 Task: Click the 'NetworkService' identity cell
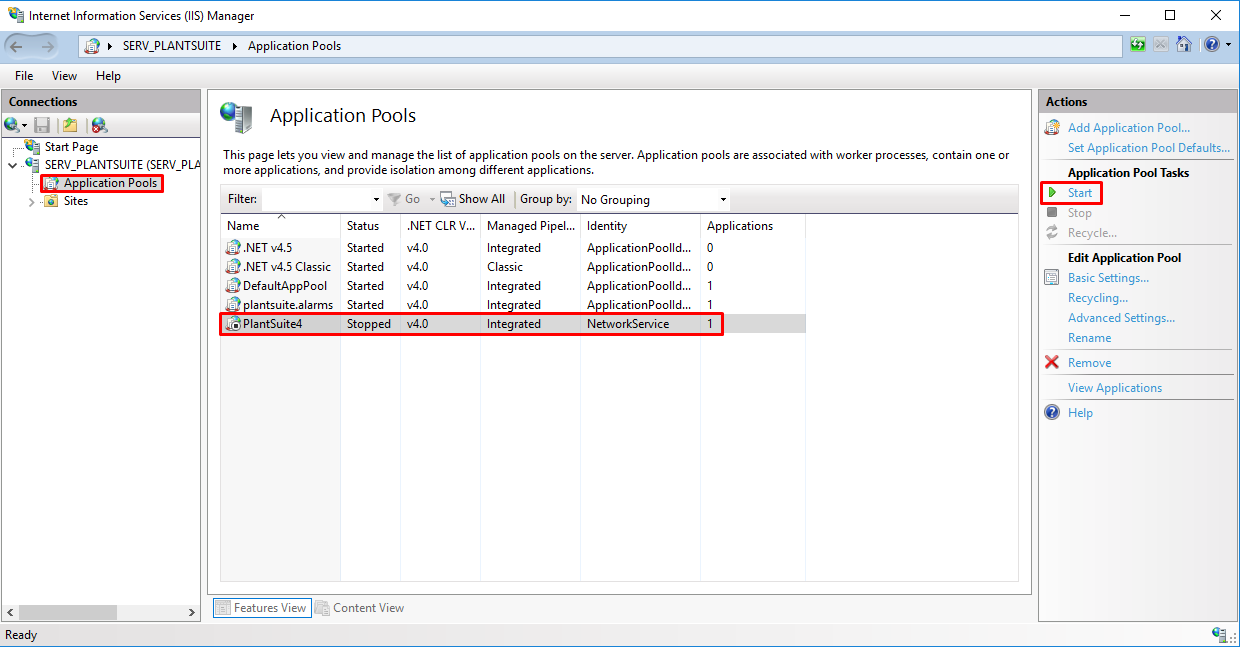click(x=628, y=324)
